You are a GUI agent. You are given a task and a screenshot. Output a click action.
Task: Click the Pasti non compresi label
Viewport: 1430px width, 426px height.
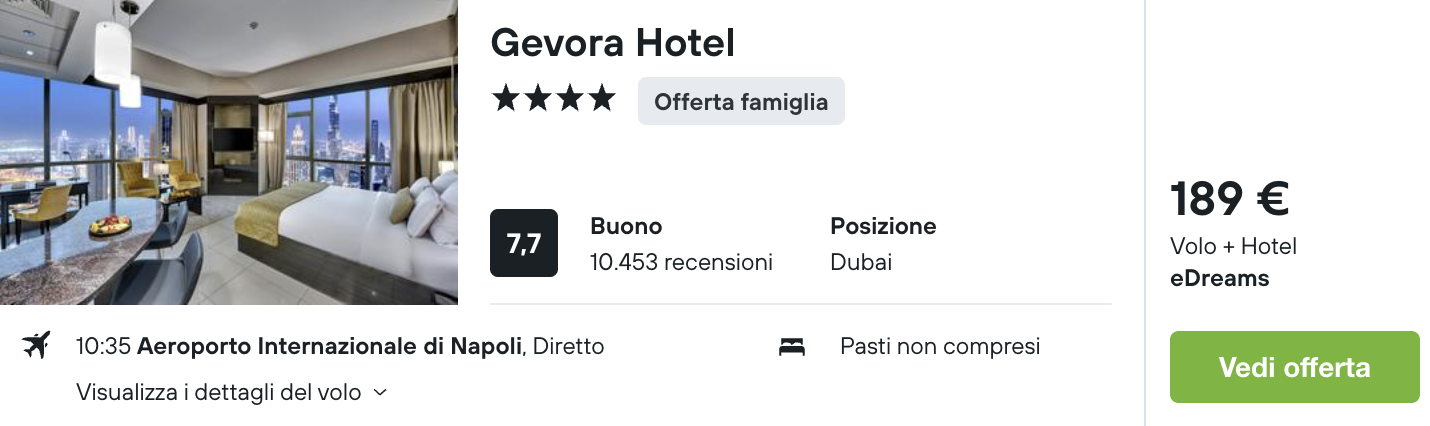pos(939,347)
